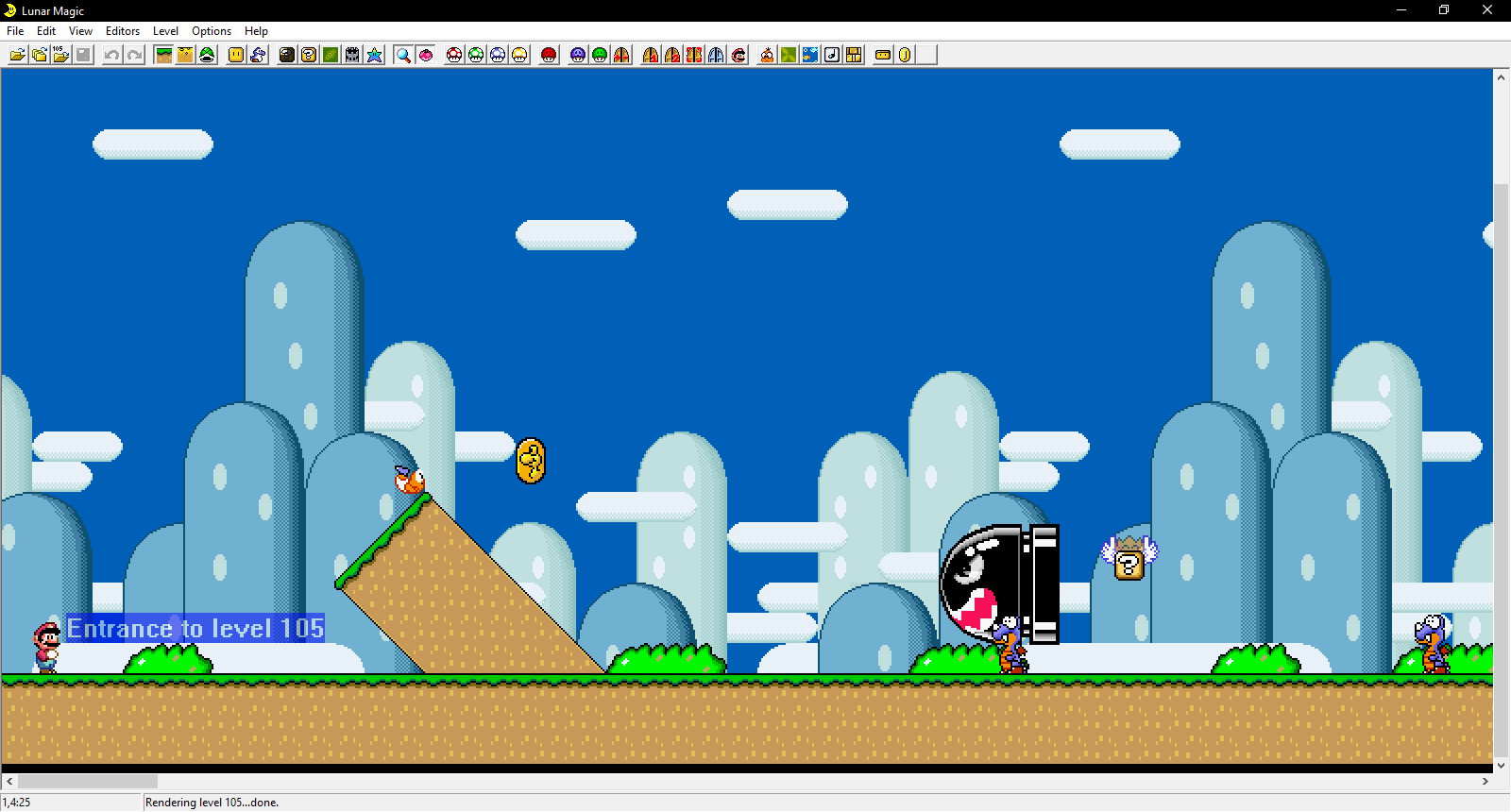Click the '1,4:25' status bar coordinates

[x=17, y=803]
